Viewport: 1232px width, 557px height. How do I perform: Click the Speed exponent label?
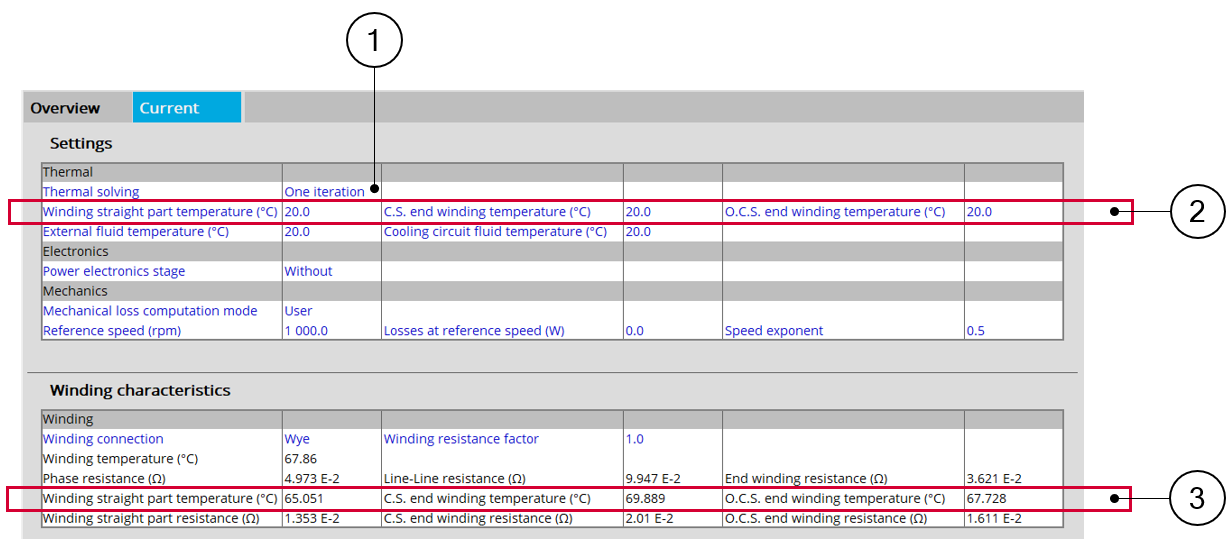pyautogui.click(x=774, y=331)
